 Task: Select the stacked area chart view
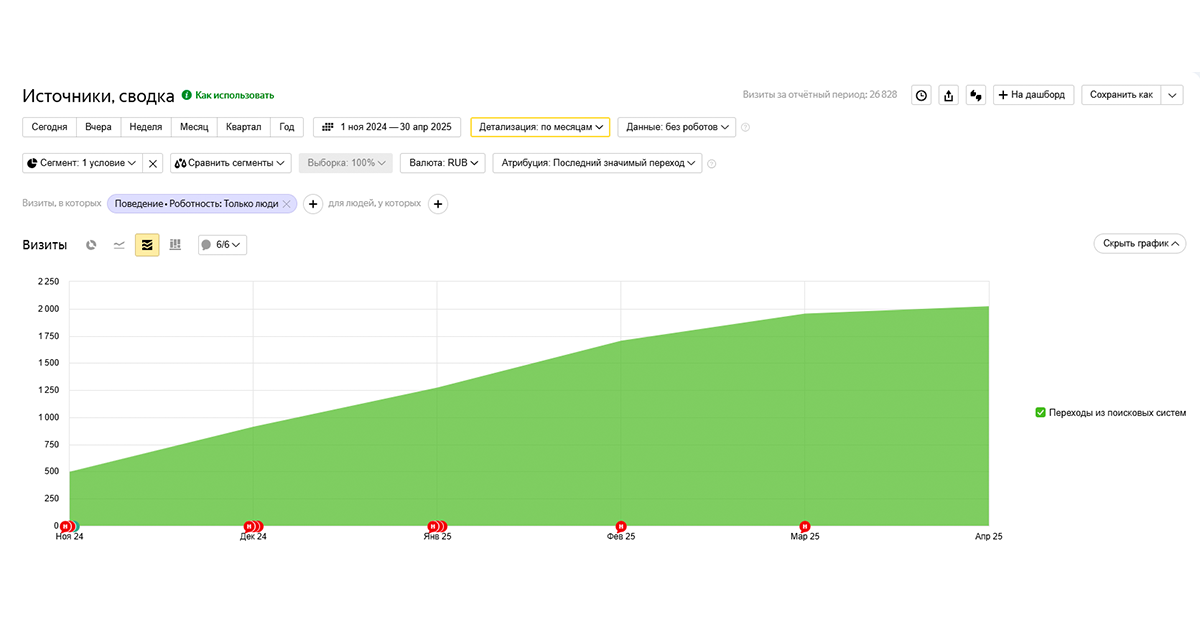147,244
